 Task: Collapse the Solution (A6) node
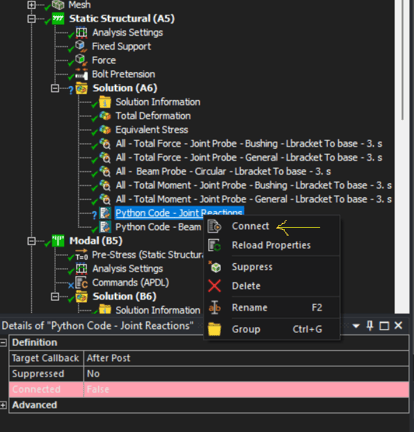tap(55, 88)
